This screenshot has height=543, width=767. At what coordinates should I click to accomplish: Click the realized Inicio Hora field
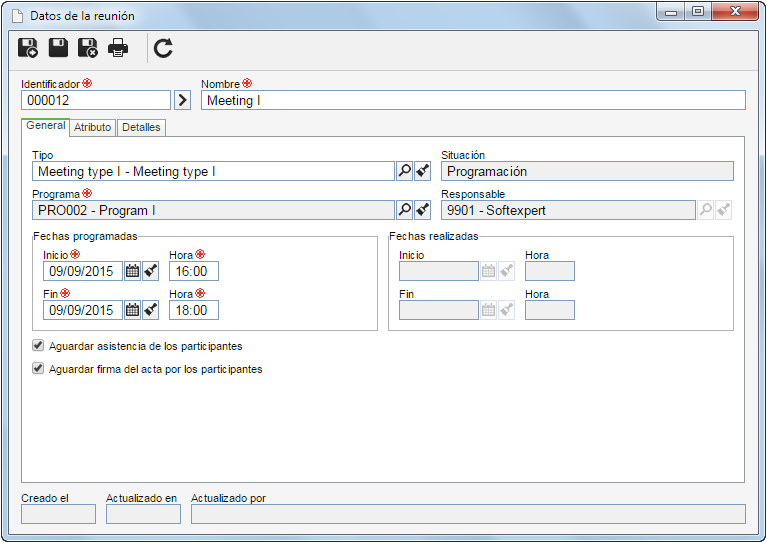click(550, 271)
